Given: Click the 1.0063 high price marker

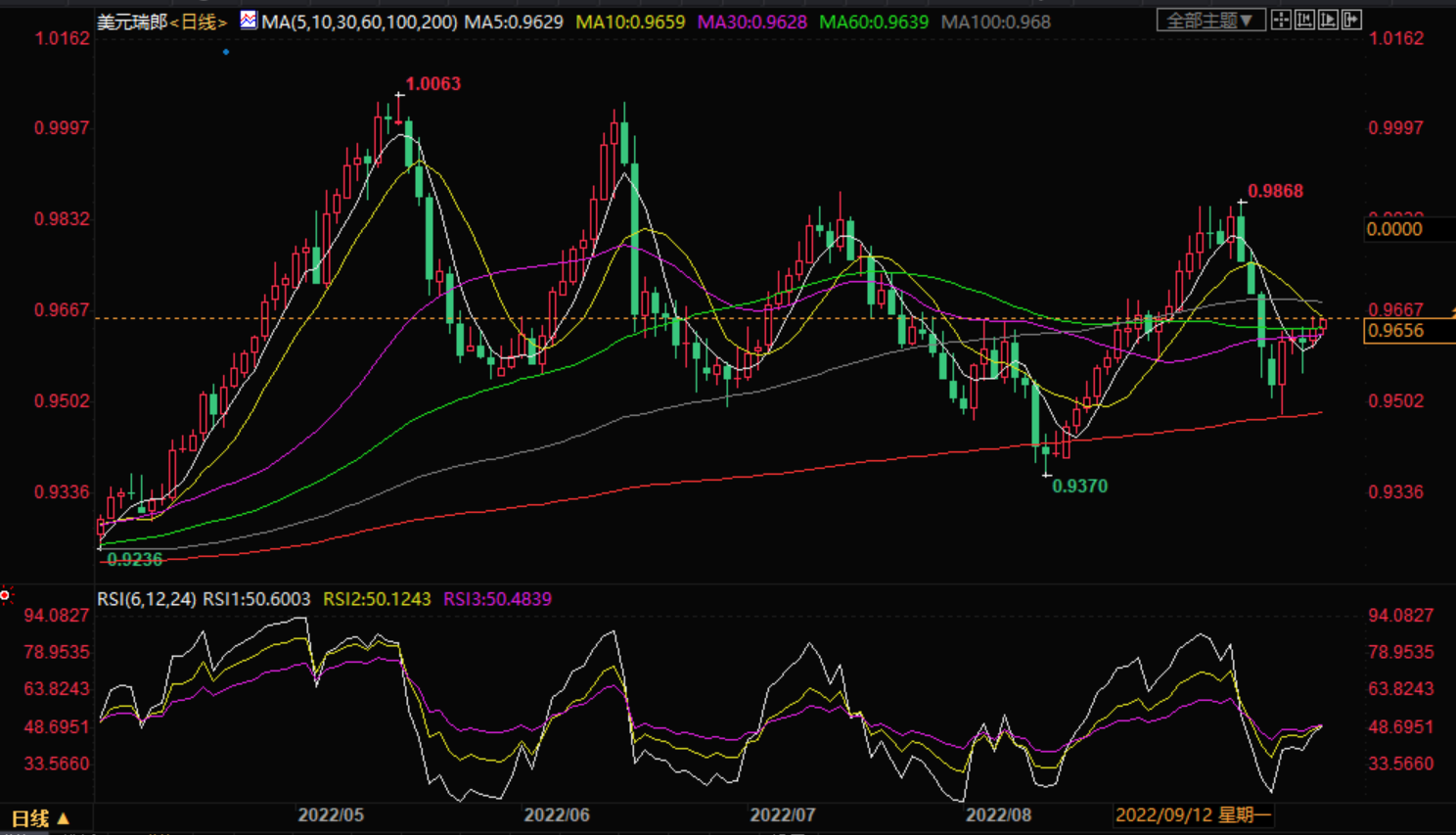Looking at the screenshot, I should (432, 84).
